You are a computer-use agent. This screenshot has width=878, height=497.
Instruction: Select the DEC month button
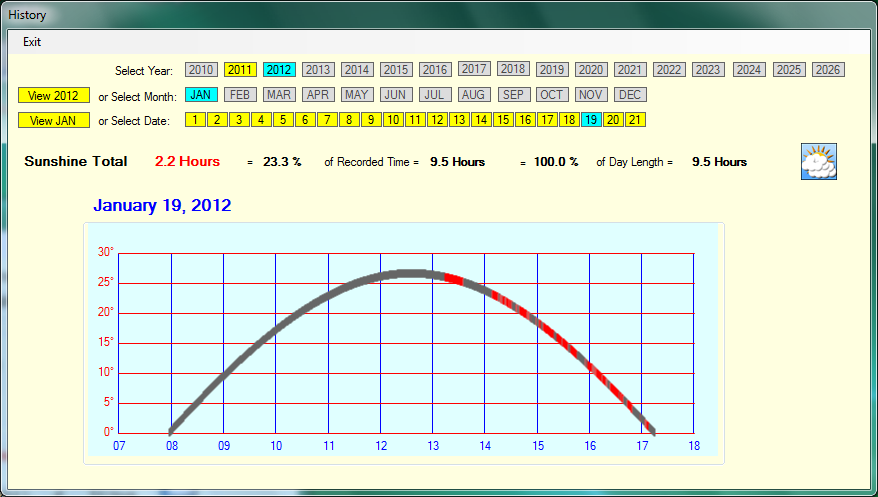pyautogui.click(x=631, y=95)
